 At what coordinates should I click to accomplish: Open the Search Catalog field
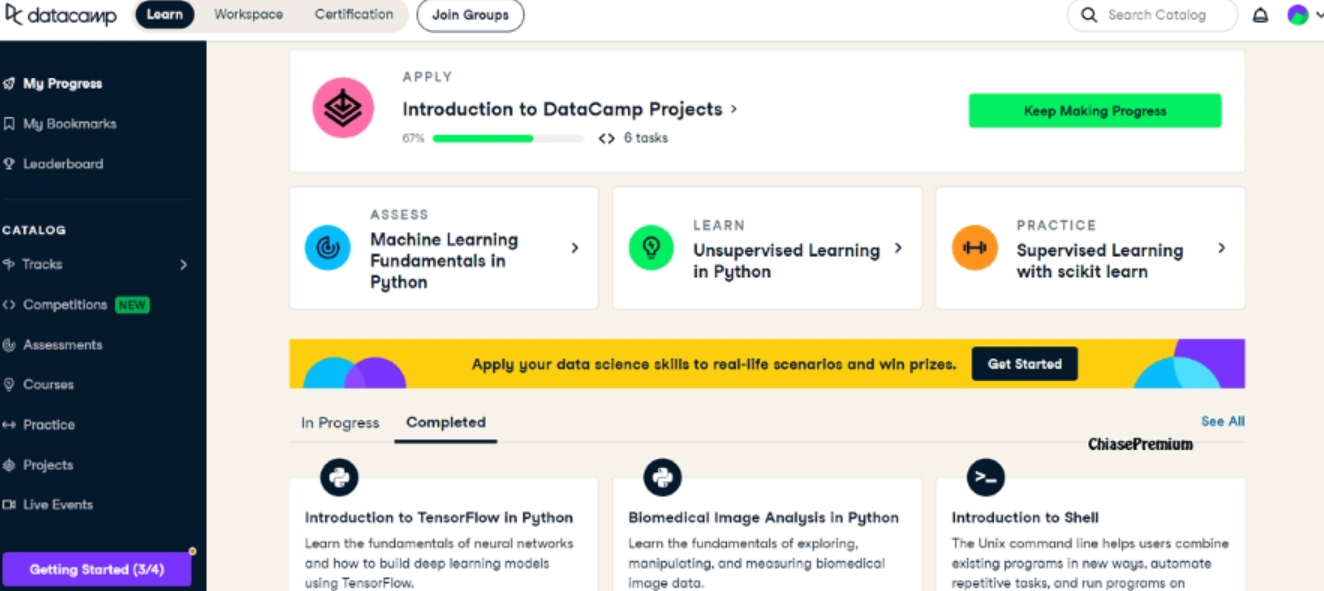[1150, 15]
